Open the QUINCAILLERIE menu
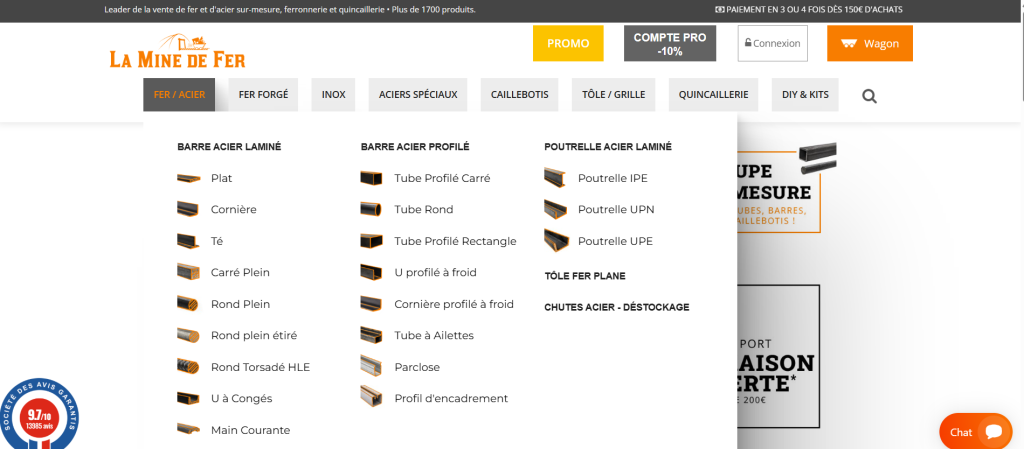Viewport: 1024px width, 449px height. (713, 95)
